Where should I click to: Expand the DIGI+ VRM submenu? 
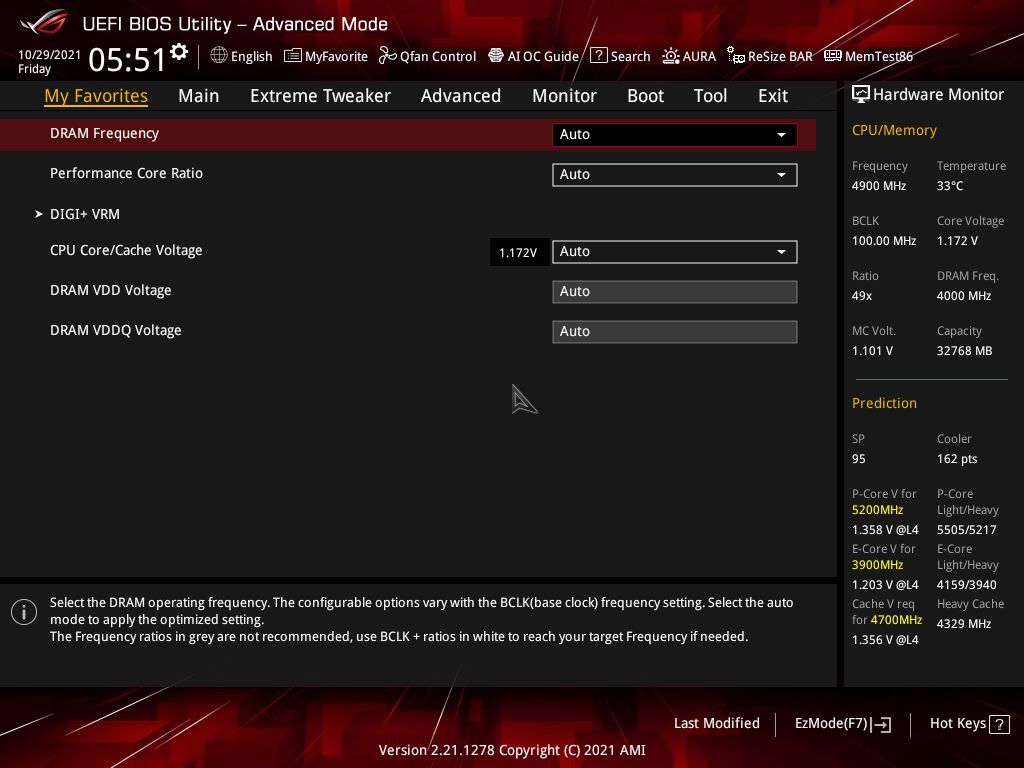(84, 214)
